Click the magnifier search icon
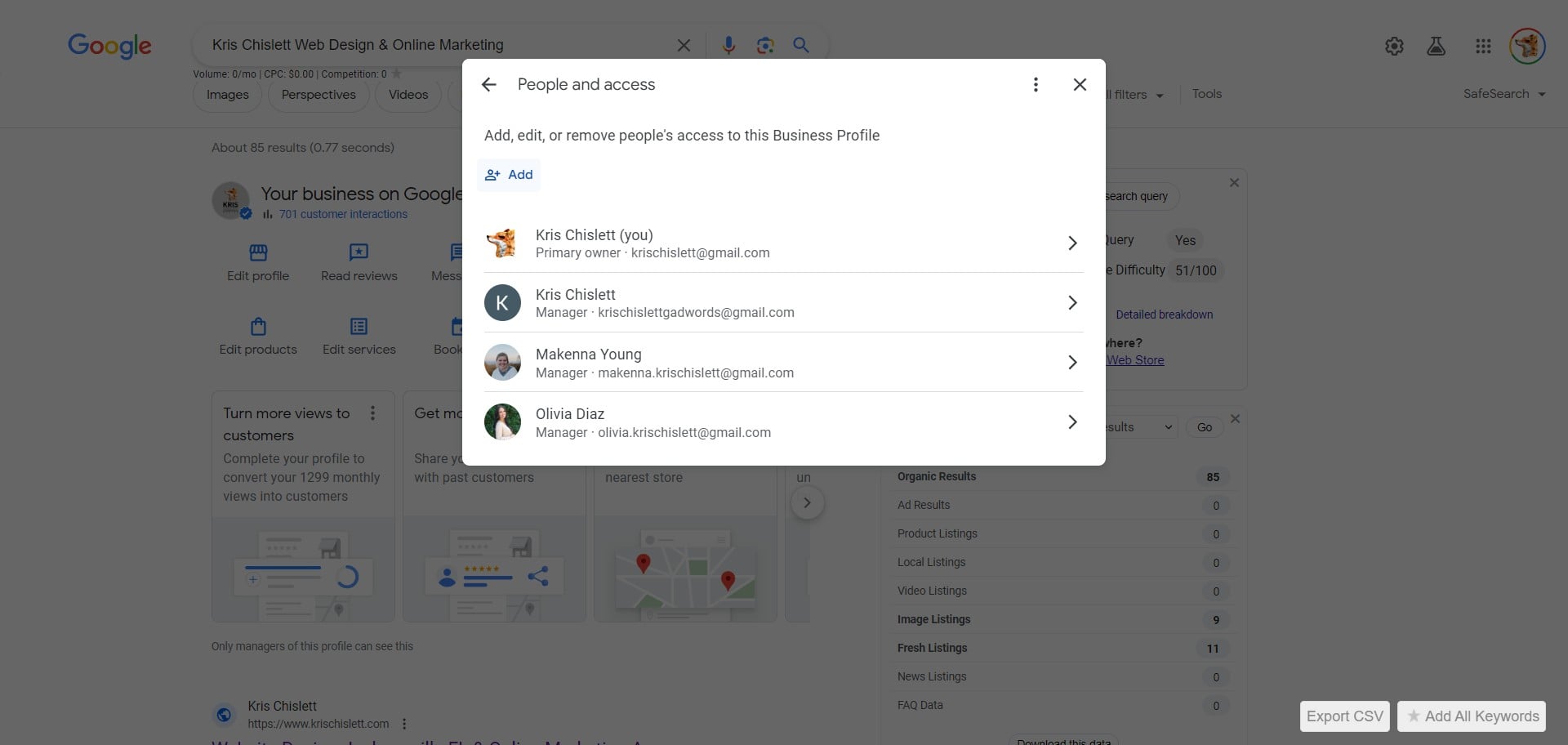The width and height of the screenshot is (1568, 745). pyautogui.click(x=801, y=46)
